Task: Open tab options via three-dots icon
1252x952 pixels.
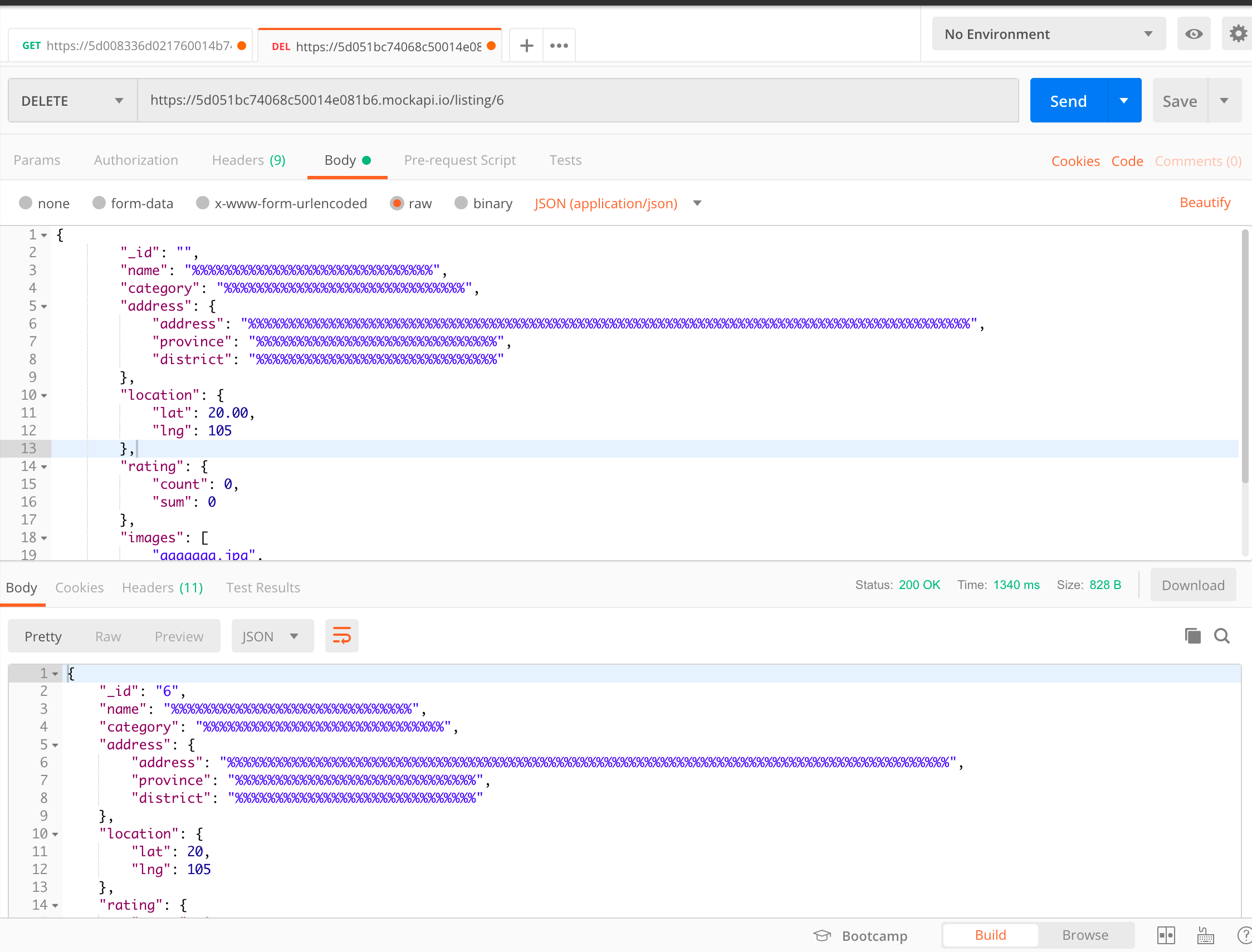Action: [559, 46]
